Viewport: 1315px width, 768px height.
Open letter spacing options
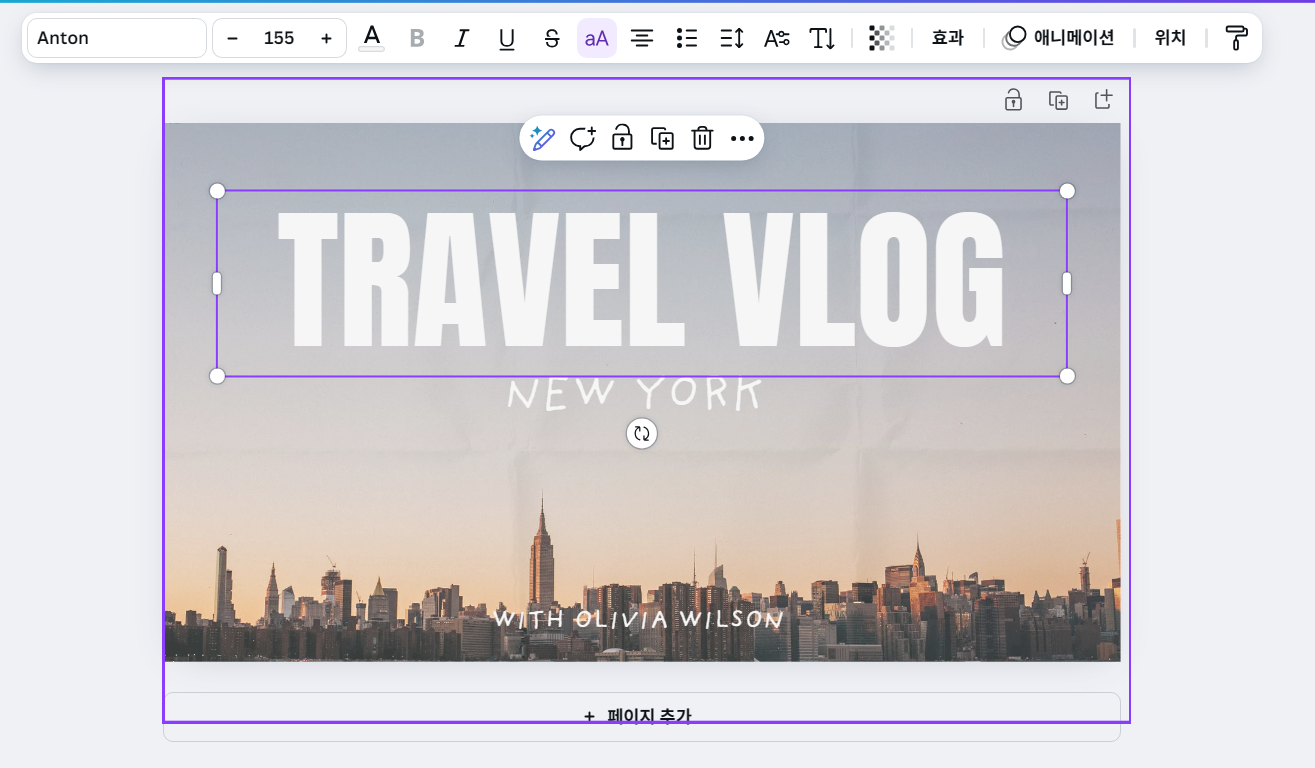pos(776,38)
